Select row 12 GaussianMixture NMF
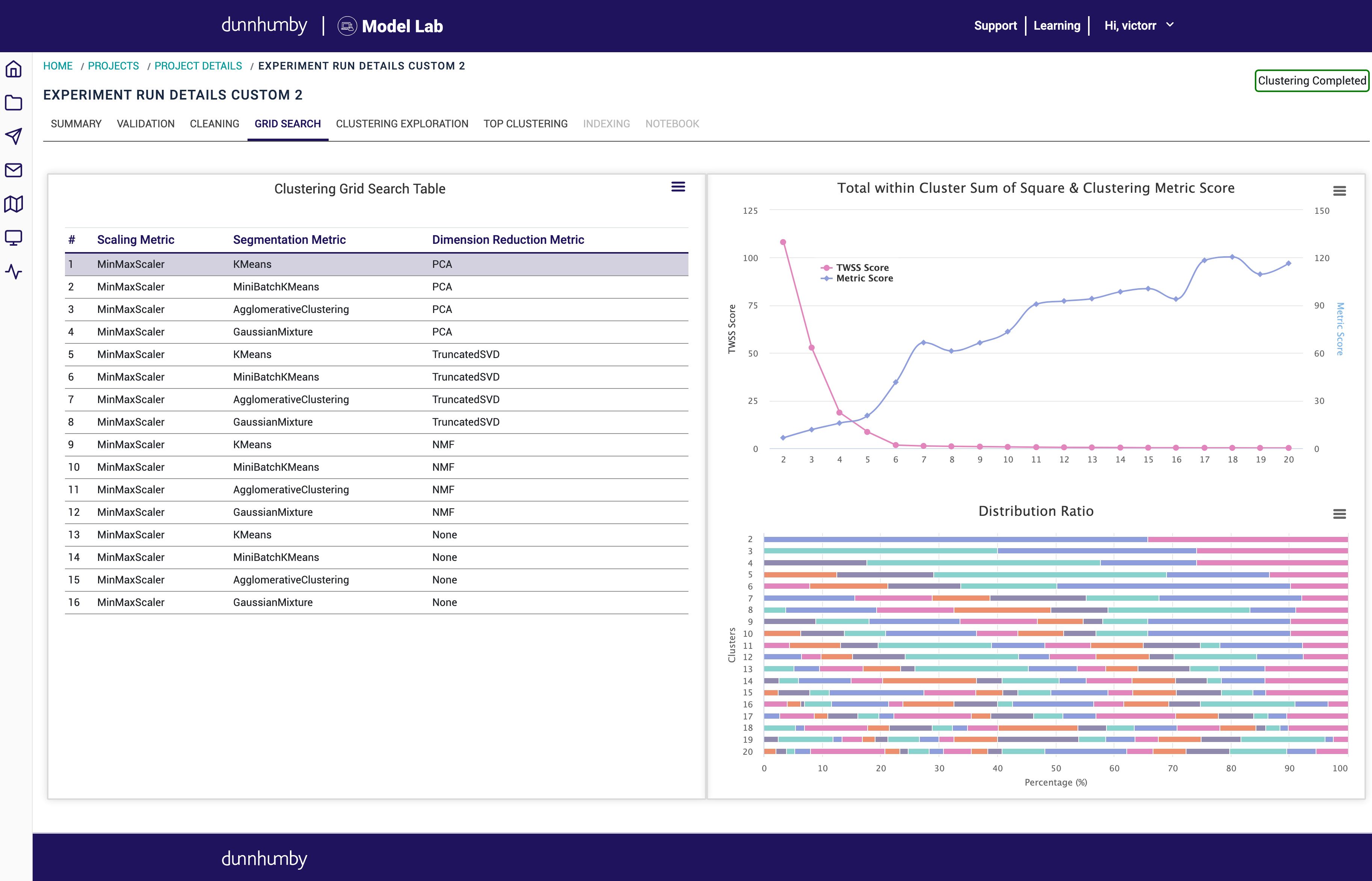The width and height of the screenshot is (1372, 881). [x=376, y=512]
